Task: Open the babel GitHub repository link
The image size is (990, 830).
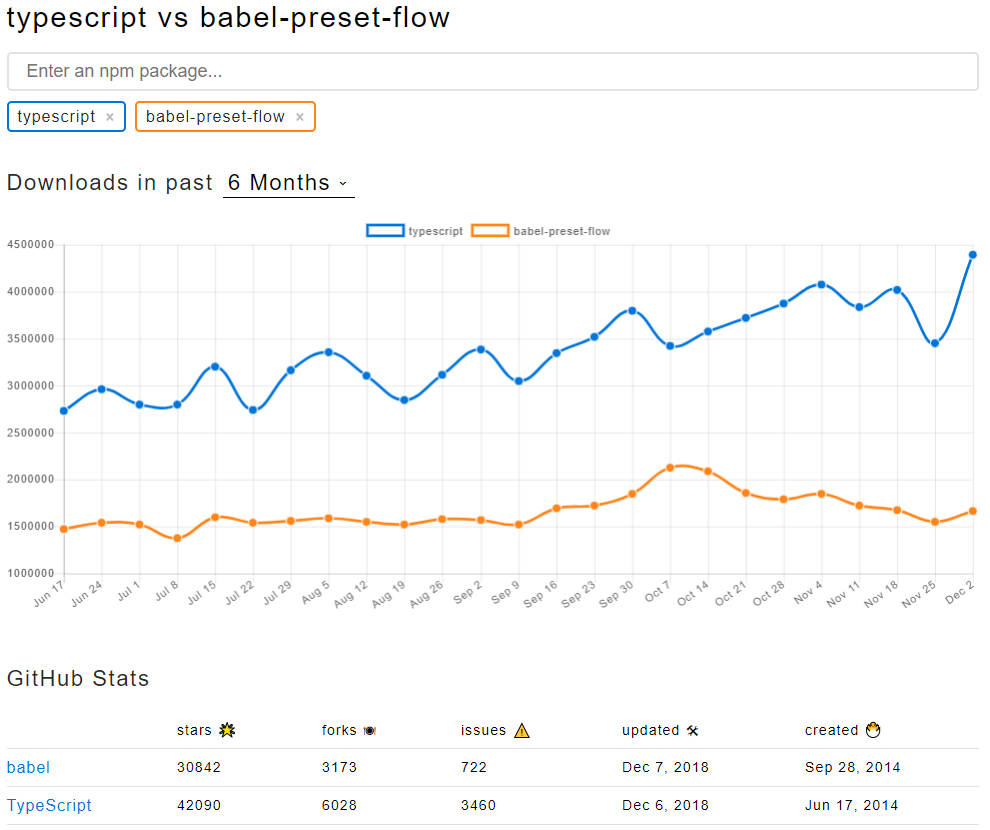Action: coord(28,768)
